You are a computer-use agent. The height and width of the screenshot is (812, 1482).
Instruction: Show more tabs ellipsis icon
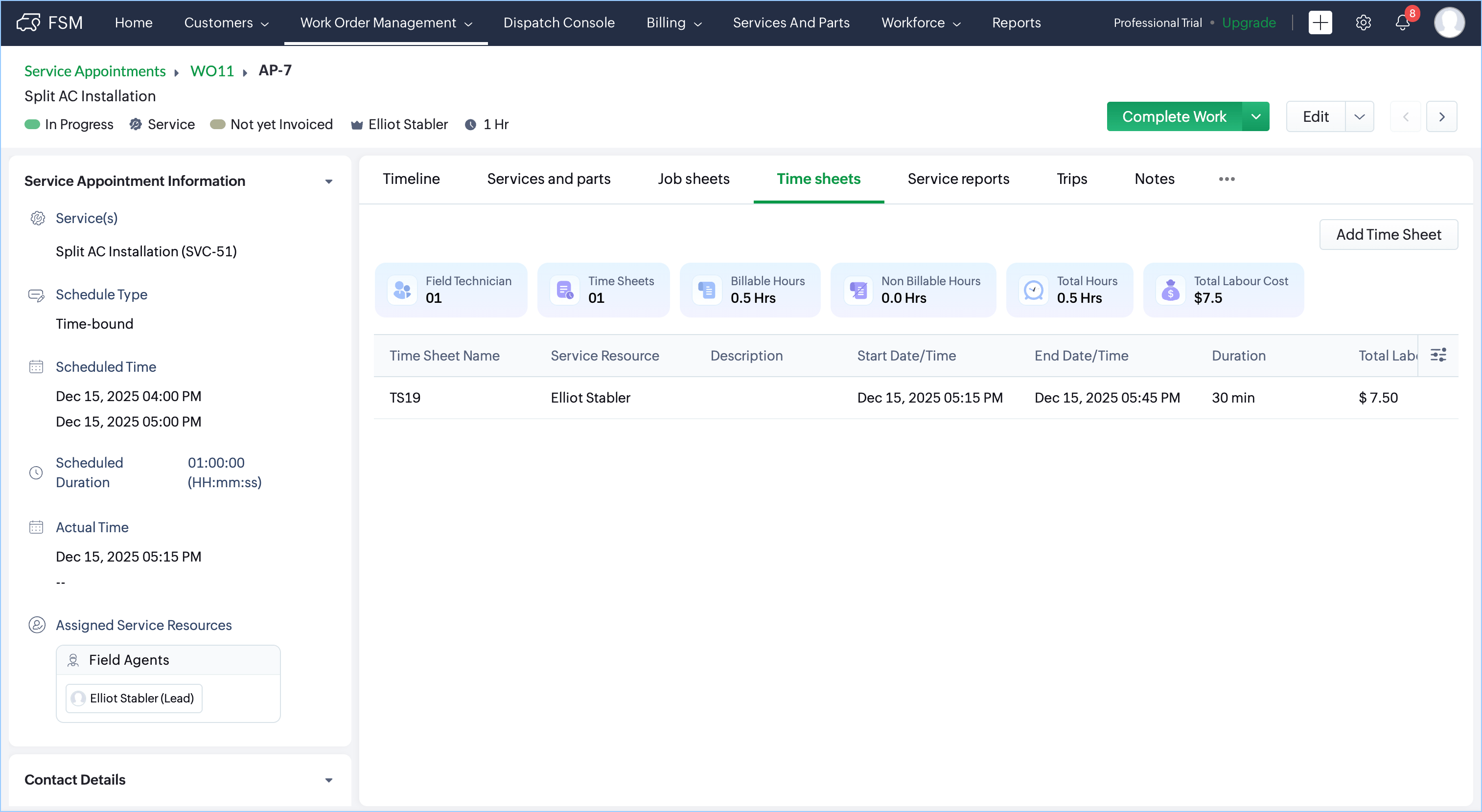point(1227,179)
